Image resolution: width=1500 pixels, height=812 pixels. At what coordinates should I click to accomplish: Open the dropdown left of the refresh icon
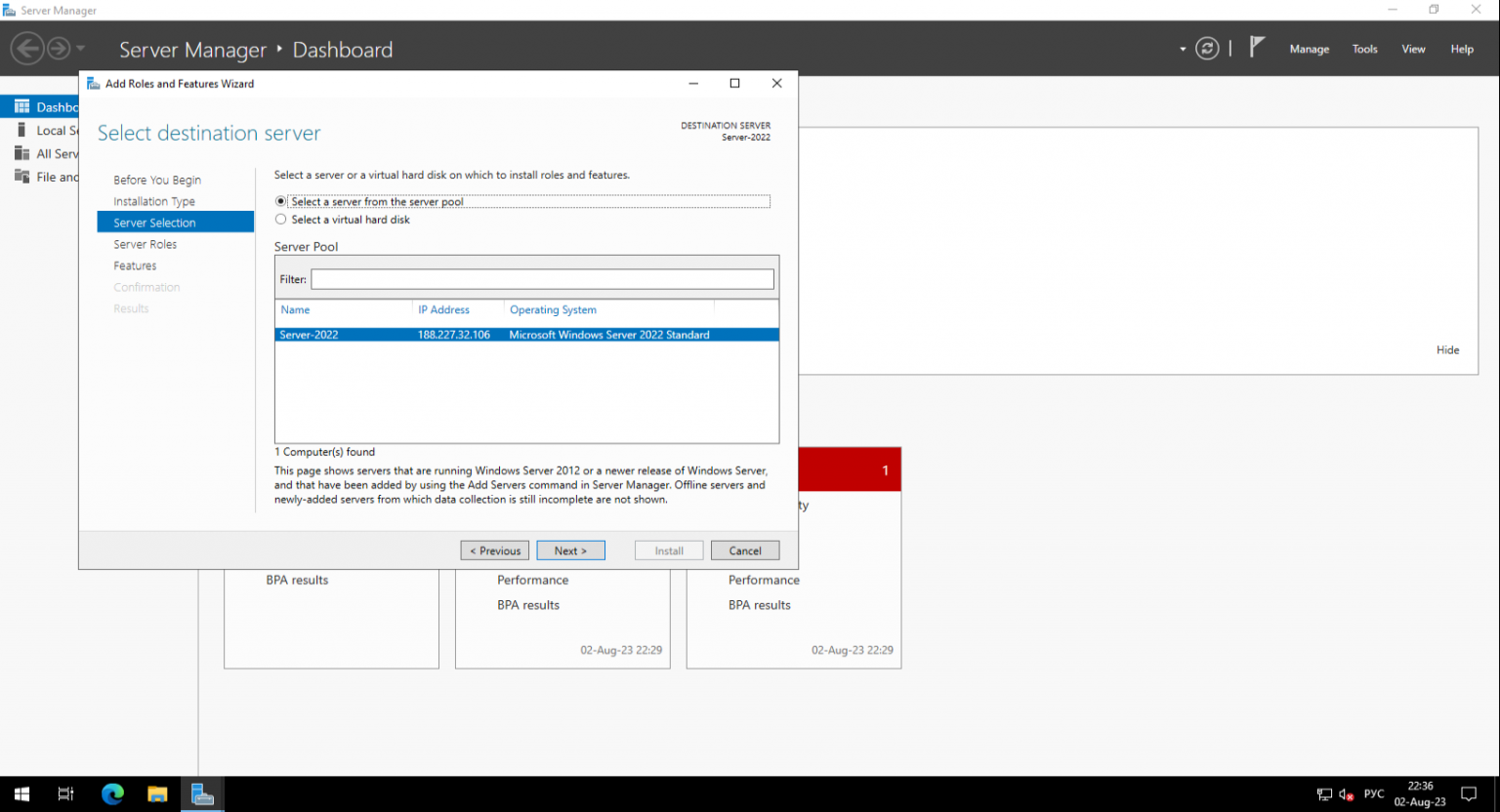pos(1181,47)
